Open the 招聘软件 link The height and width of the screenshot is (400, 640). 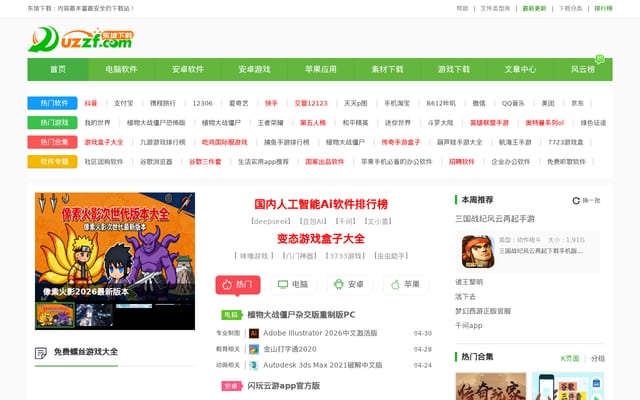pyautogui.click(x=462, y=162)
